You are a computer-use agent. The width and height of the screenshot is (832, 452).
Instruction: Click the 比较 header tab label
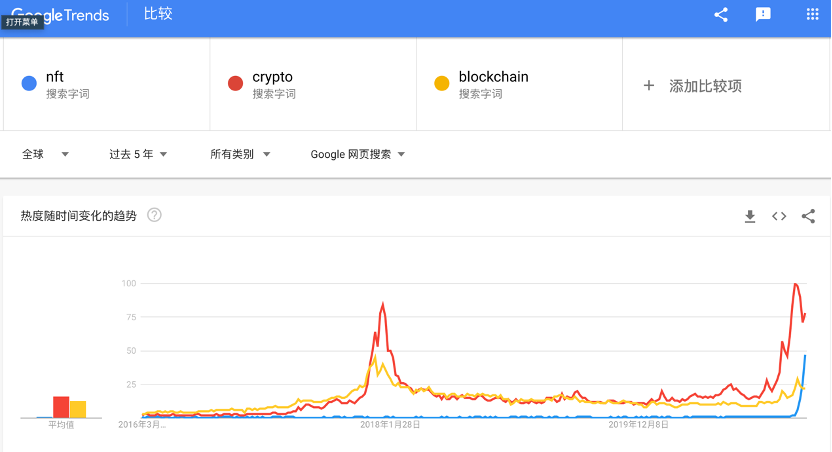pos(158,14)
